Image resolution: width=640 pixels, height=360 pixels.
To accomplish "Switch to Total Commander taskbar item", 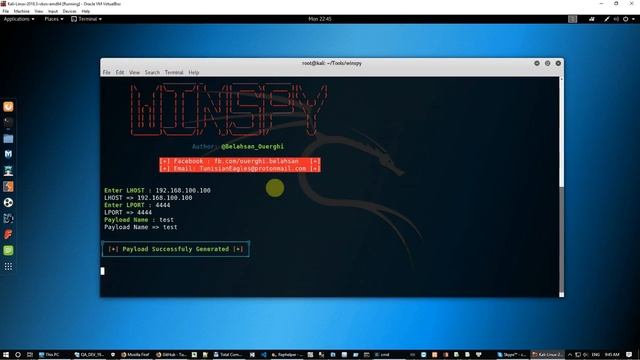I will coord(228,355).
